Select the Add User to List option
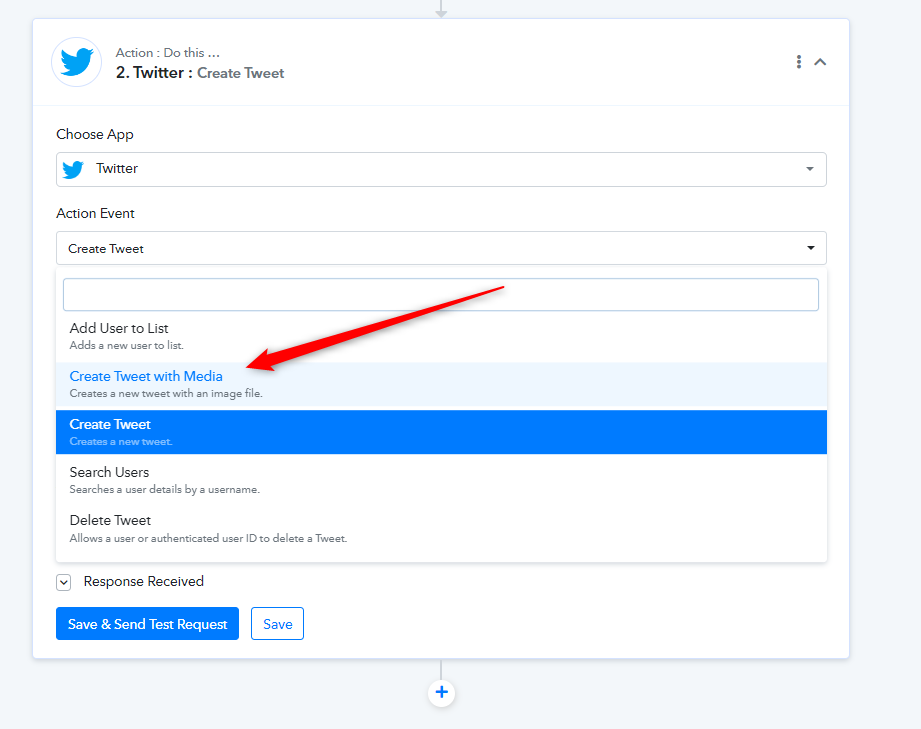Screen dimensions: 921x729 click(441, 336)
